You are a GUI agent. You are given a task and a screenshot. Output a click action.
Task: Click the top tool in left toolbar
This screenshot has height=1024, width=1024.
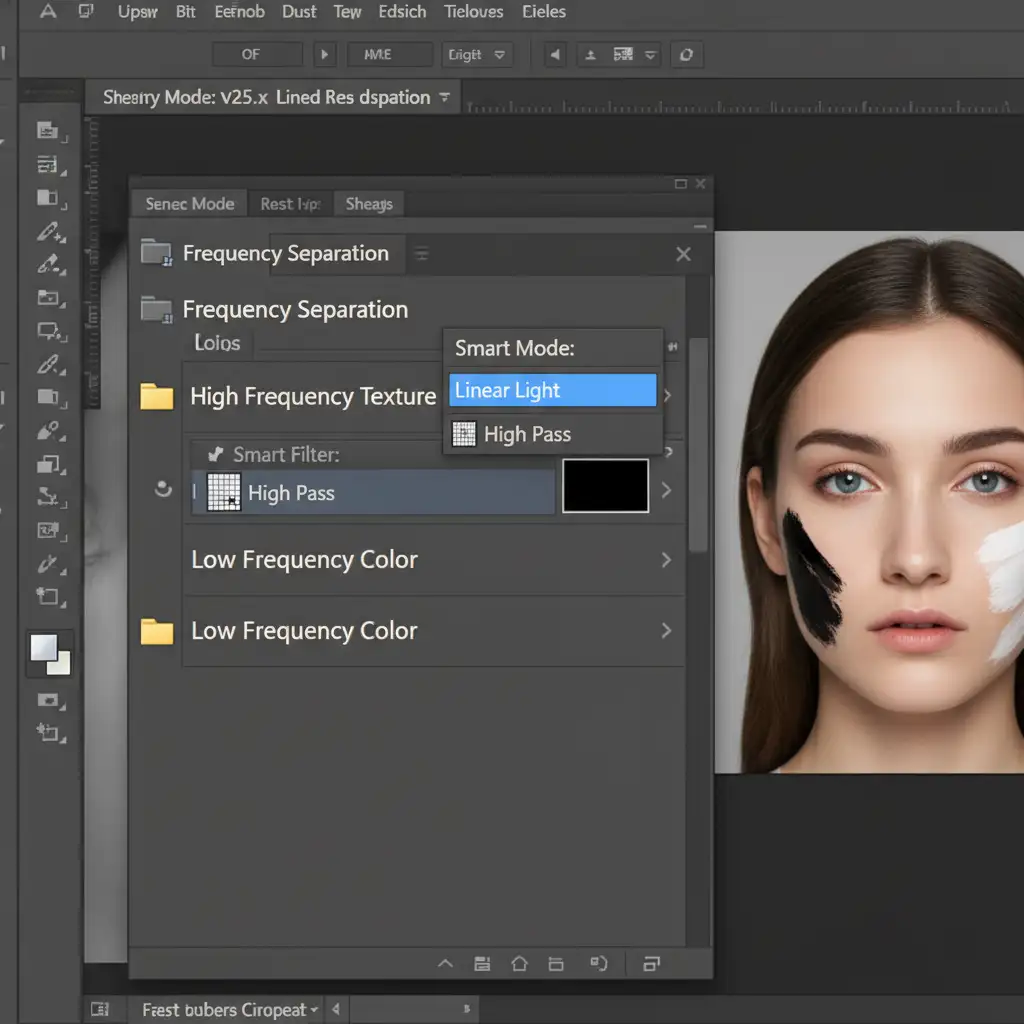(48, 131)
